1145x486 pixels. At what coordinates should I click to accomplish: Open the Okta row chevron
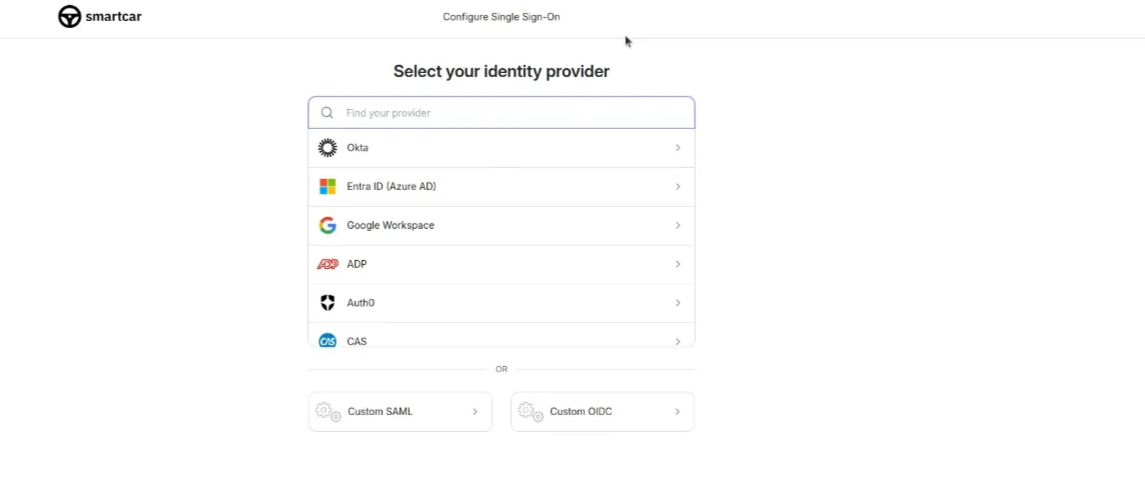click(x=678, y=148)
